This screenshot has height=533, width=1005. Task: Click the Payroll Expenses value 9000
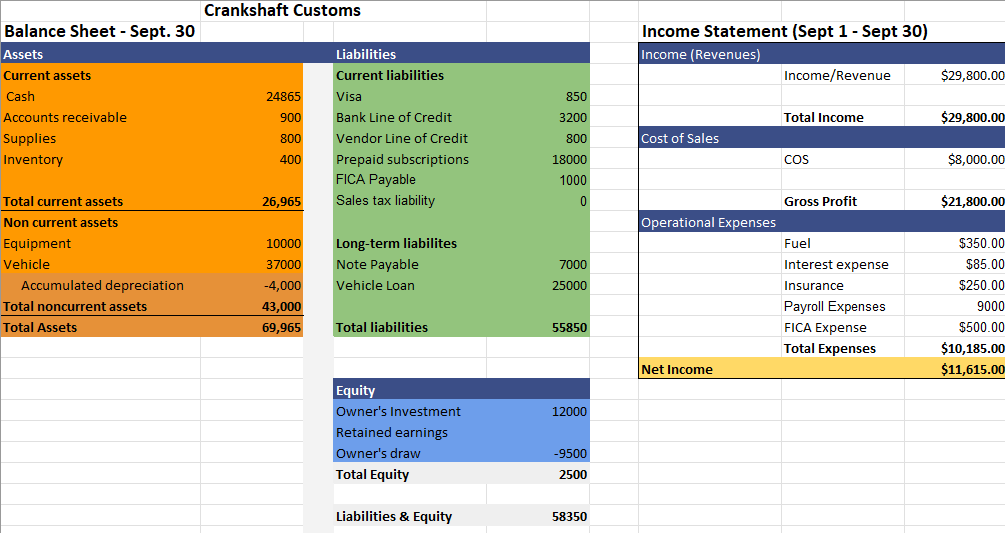(x=990, y=307)
